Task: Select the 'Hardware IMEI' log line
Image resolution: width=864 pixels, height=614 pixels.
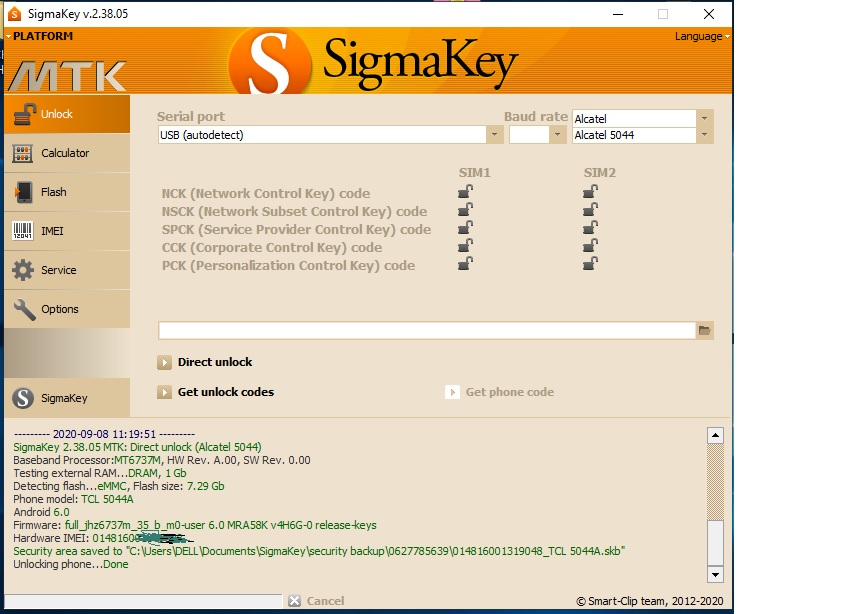Action: (x=104, y=538)
